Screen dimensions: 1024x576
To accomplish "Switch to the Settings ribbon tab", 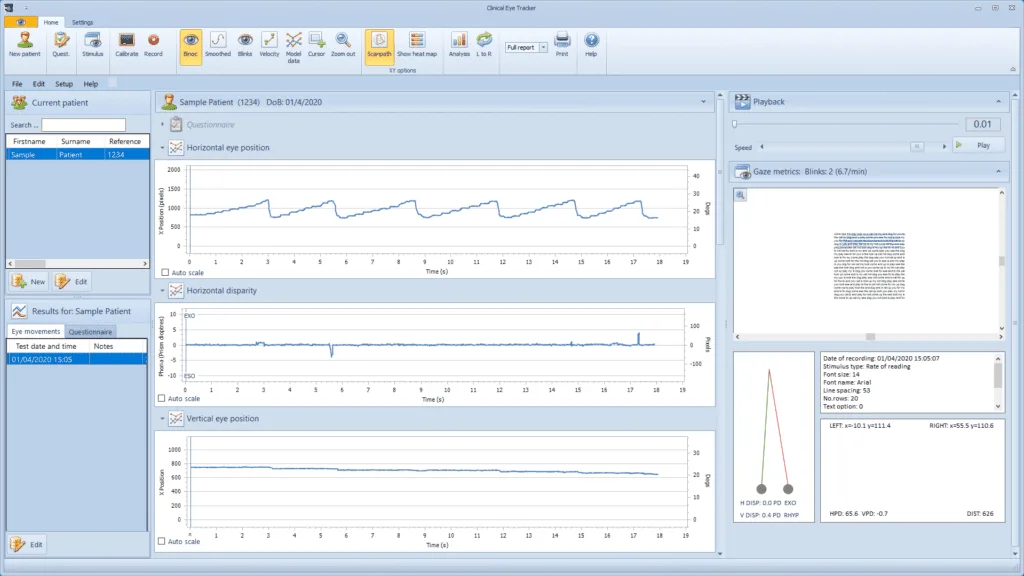I will tap(82, 22).
